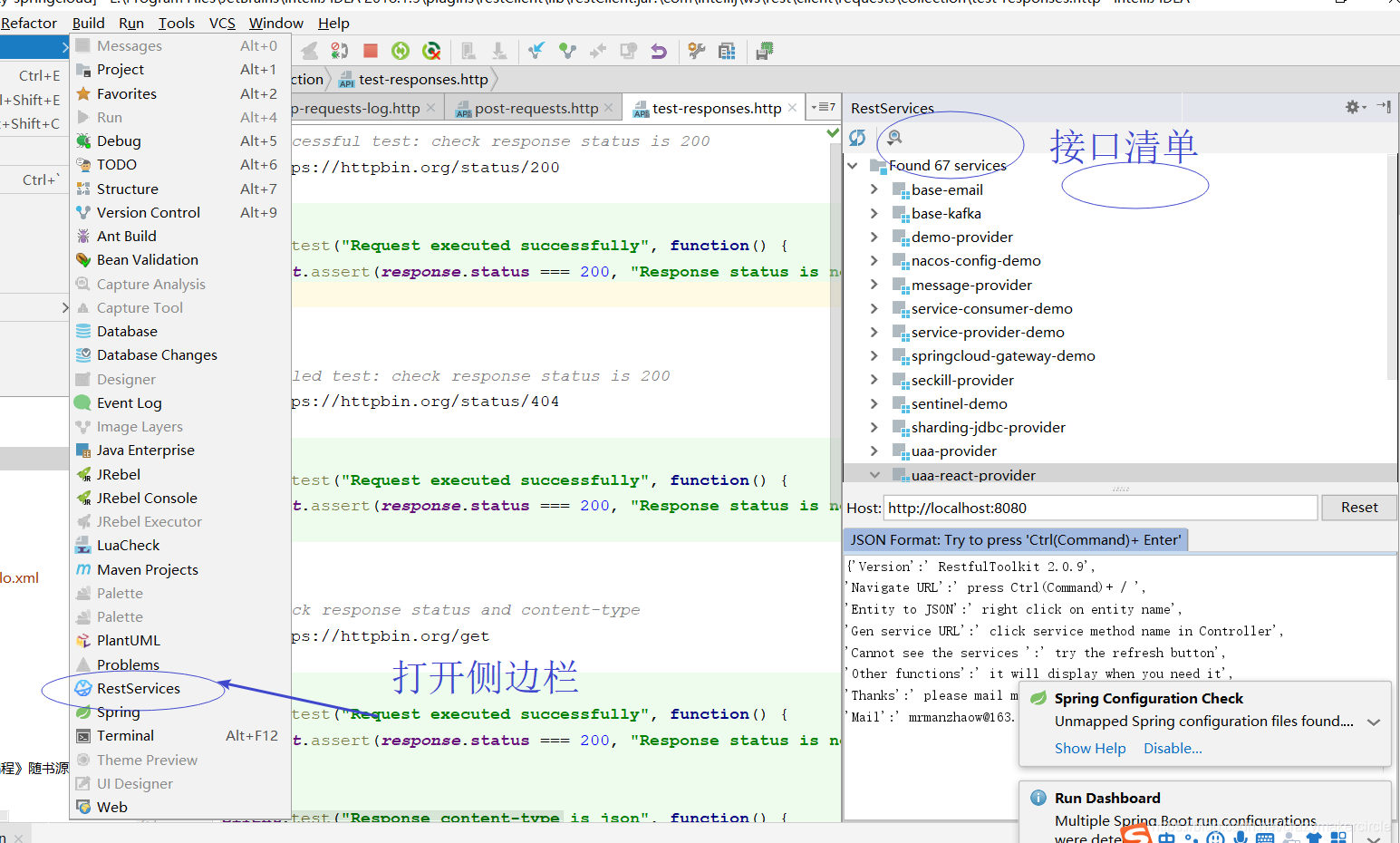Click the search services magnifier icon
1400x843 pixels.
point(894,138)
